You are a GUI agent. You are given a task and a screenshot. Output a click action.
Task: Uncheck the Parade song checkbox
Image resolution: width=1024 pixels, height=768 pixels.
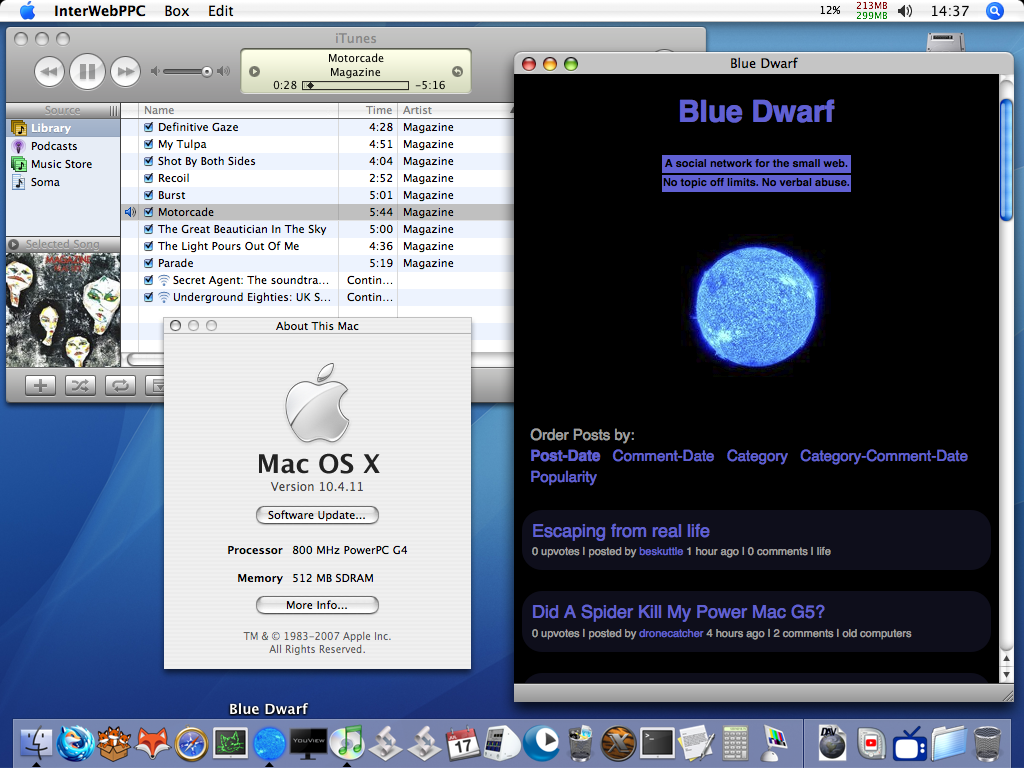[149, 263]
